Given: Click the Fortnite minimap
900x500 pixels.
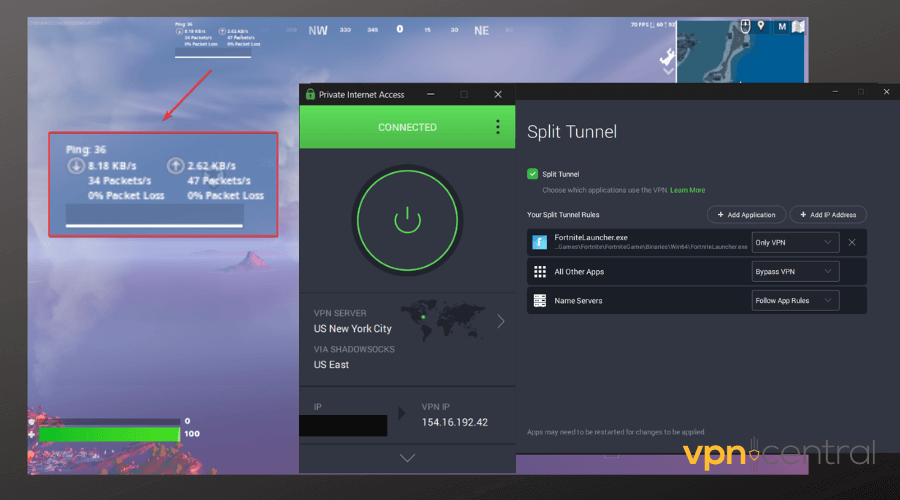Looking at the screenshot, I should pos(740,53).
